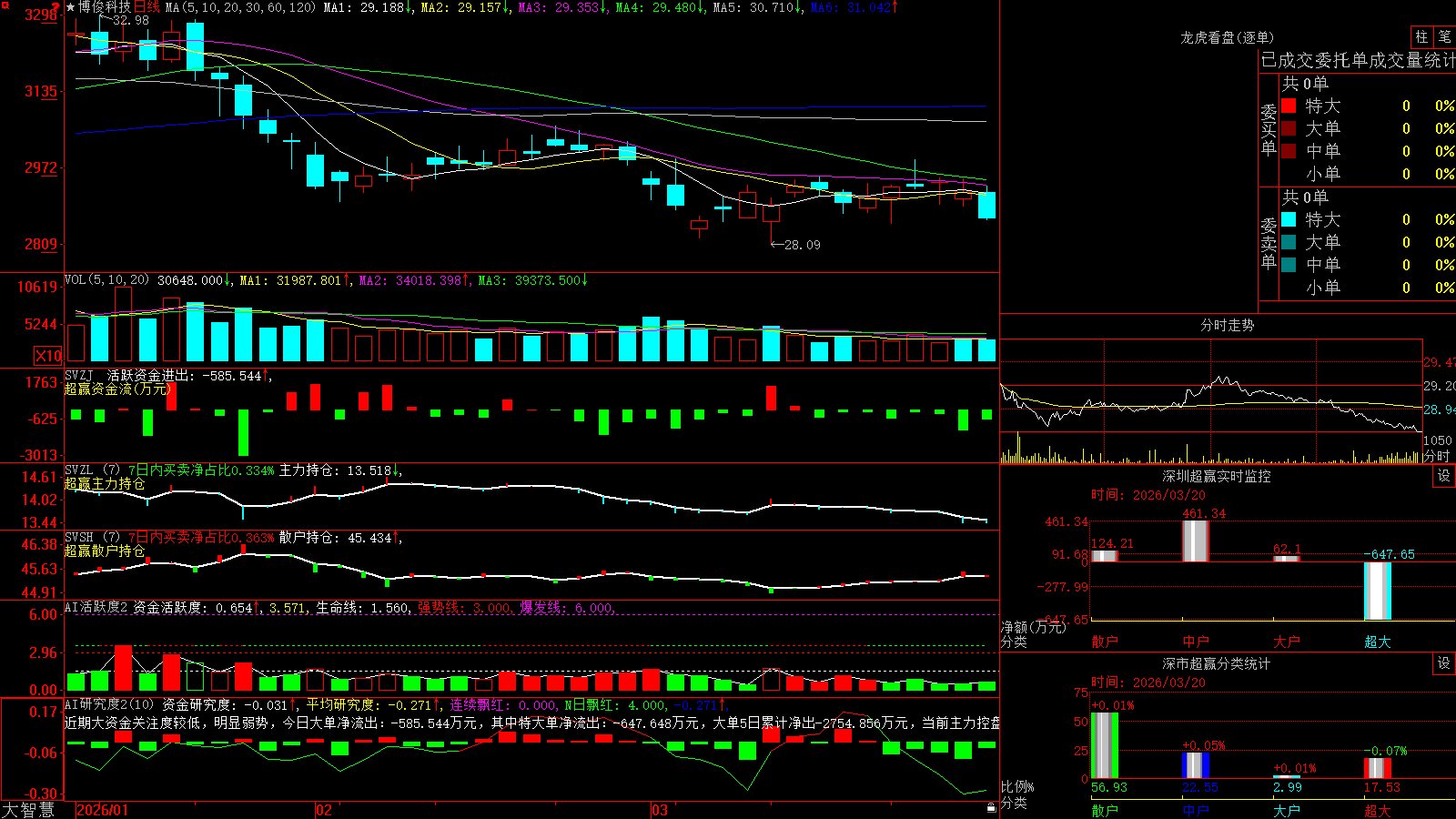Click the 22.55 中户 ratio bar
The height and width of the screenshot is (819, 1456).
[x=1196, y=765]
